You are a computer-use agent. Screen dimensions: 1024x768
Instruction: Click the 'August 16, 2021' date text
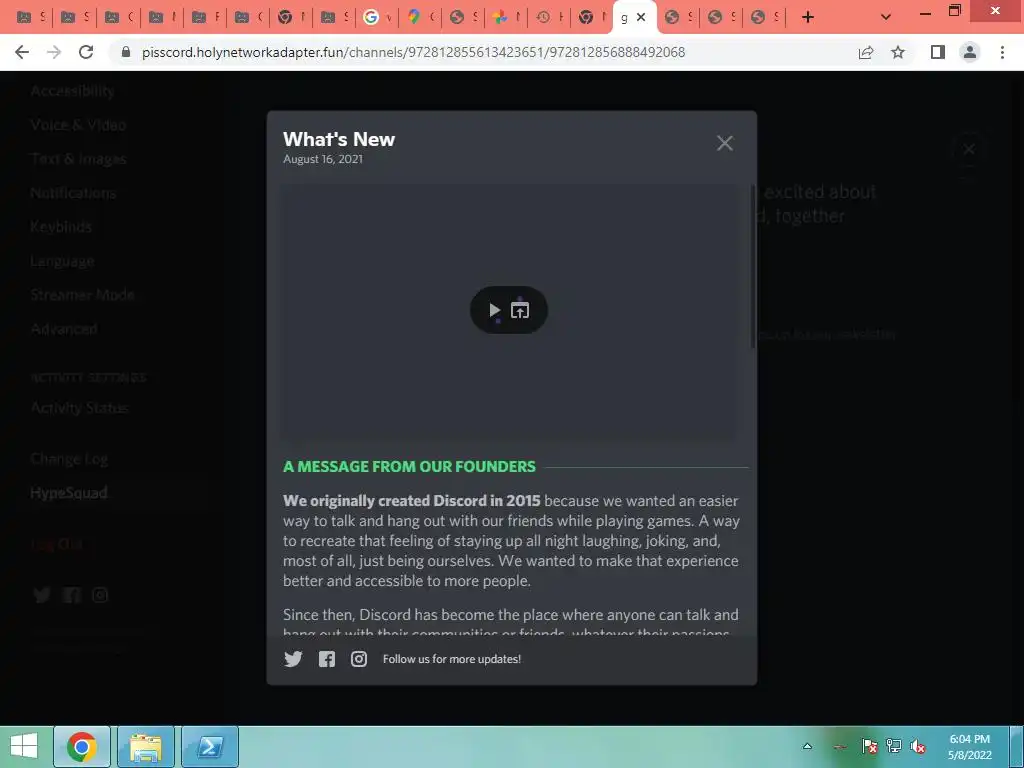323,159
